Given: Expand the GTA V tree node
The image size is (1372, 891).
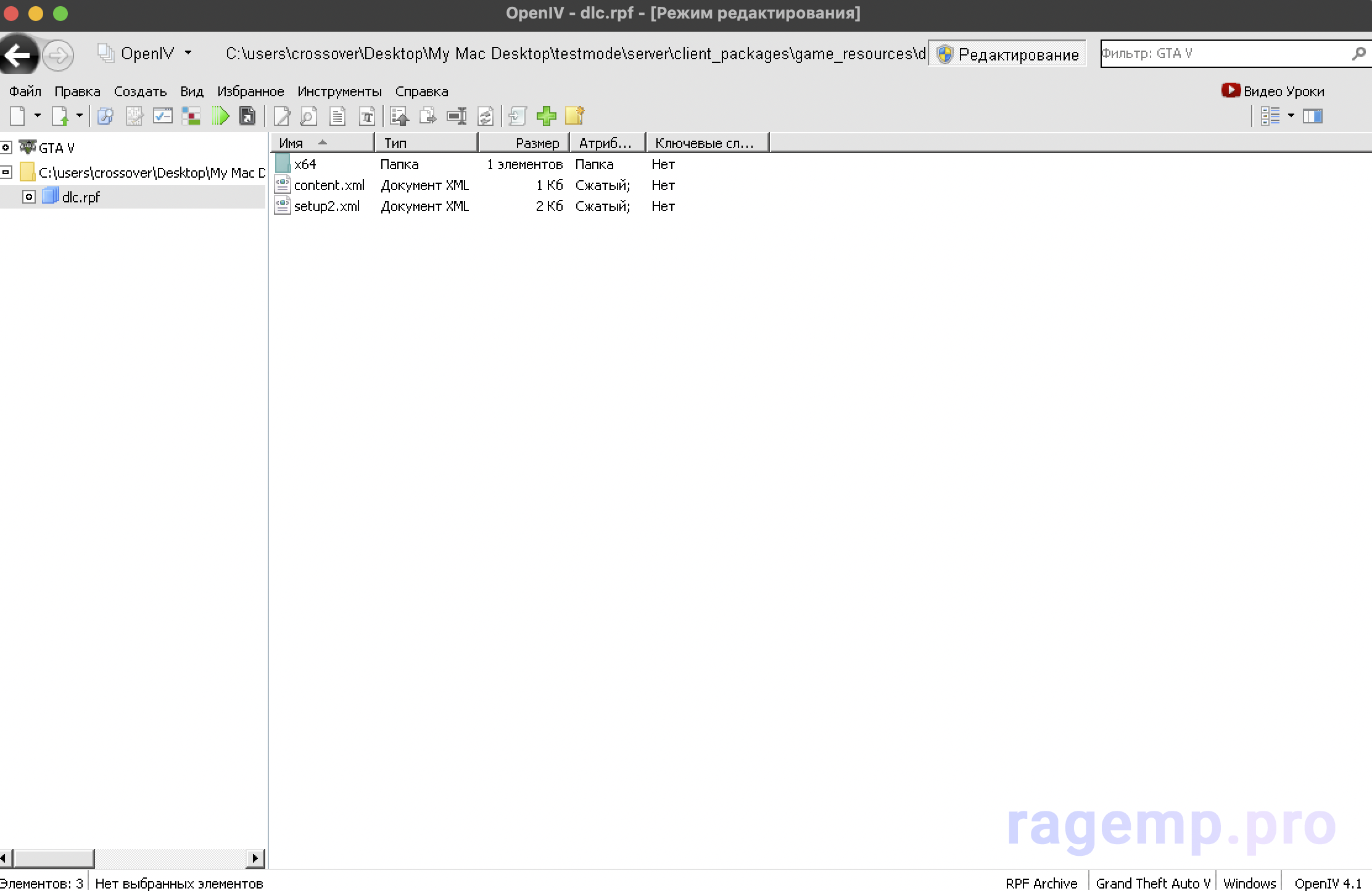Looking at the screenshot, I should click(6, 147).
